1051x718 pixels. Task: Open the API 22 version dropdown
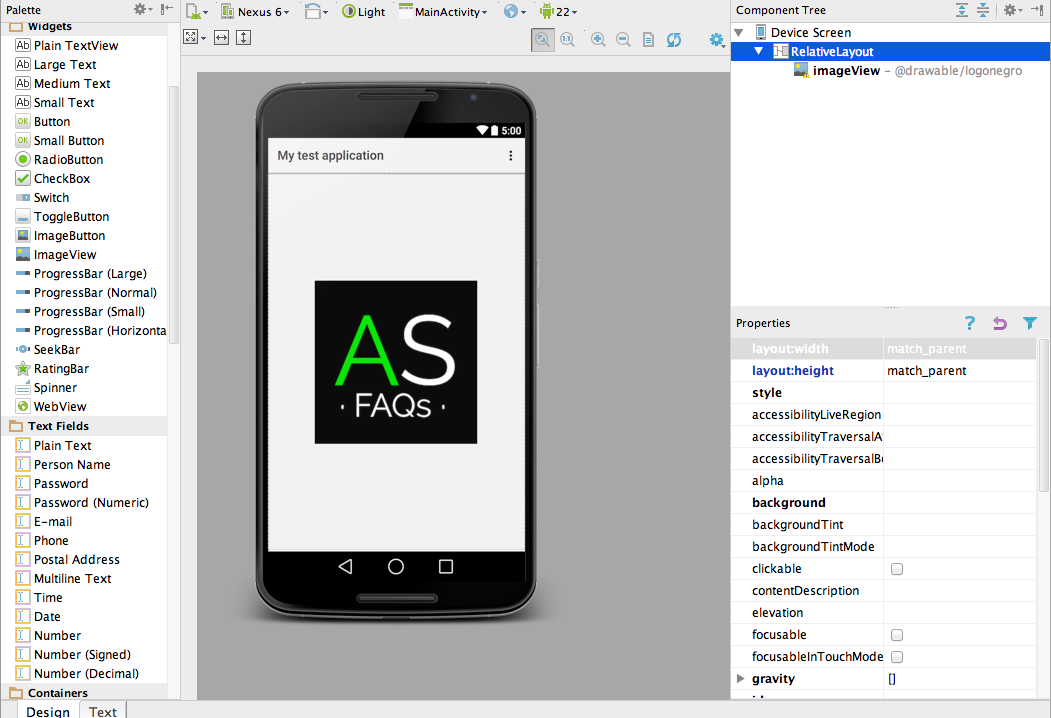click(558, 11)
